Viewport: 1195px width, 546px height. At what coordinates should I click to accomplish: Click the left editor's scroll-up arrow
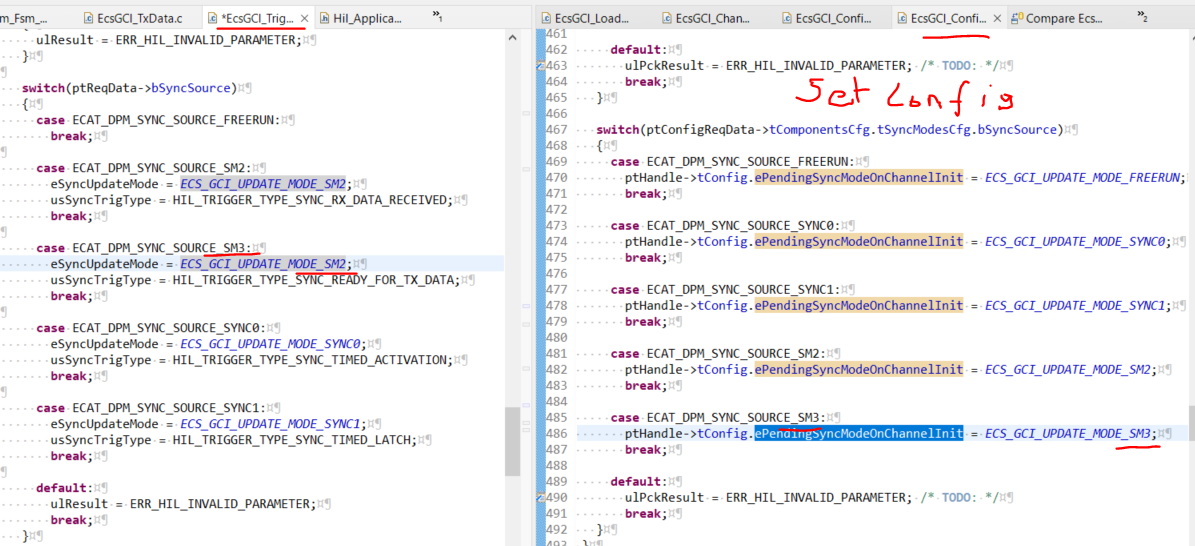click(x=513, y=35)
